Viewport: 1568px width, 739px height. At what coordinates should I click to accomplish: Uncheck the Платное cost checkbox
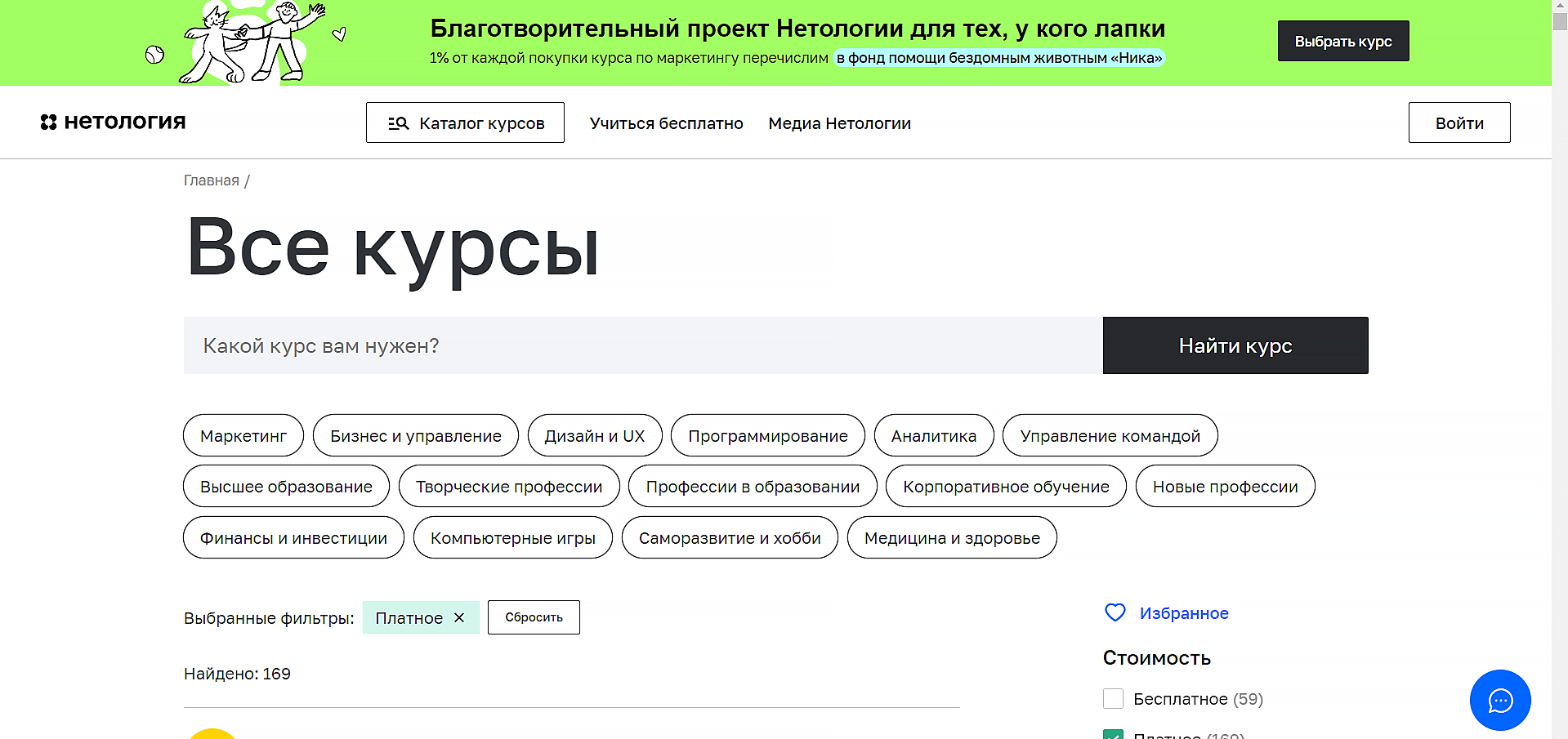[1113, 734]
